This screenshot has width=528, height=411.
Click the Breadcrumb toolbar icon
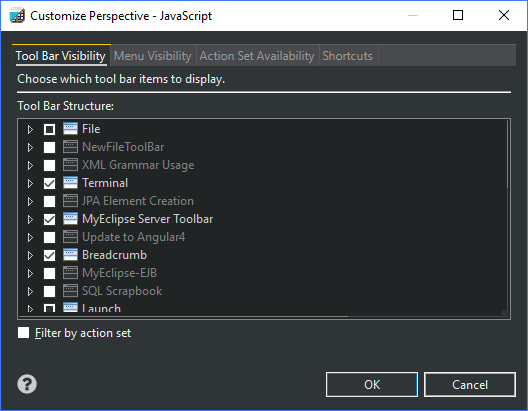coord(70,255)
